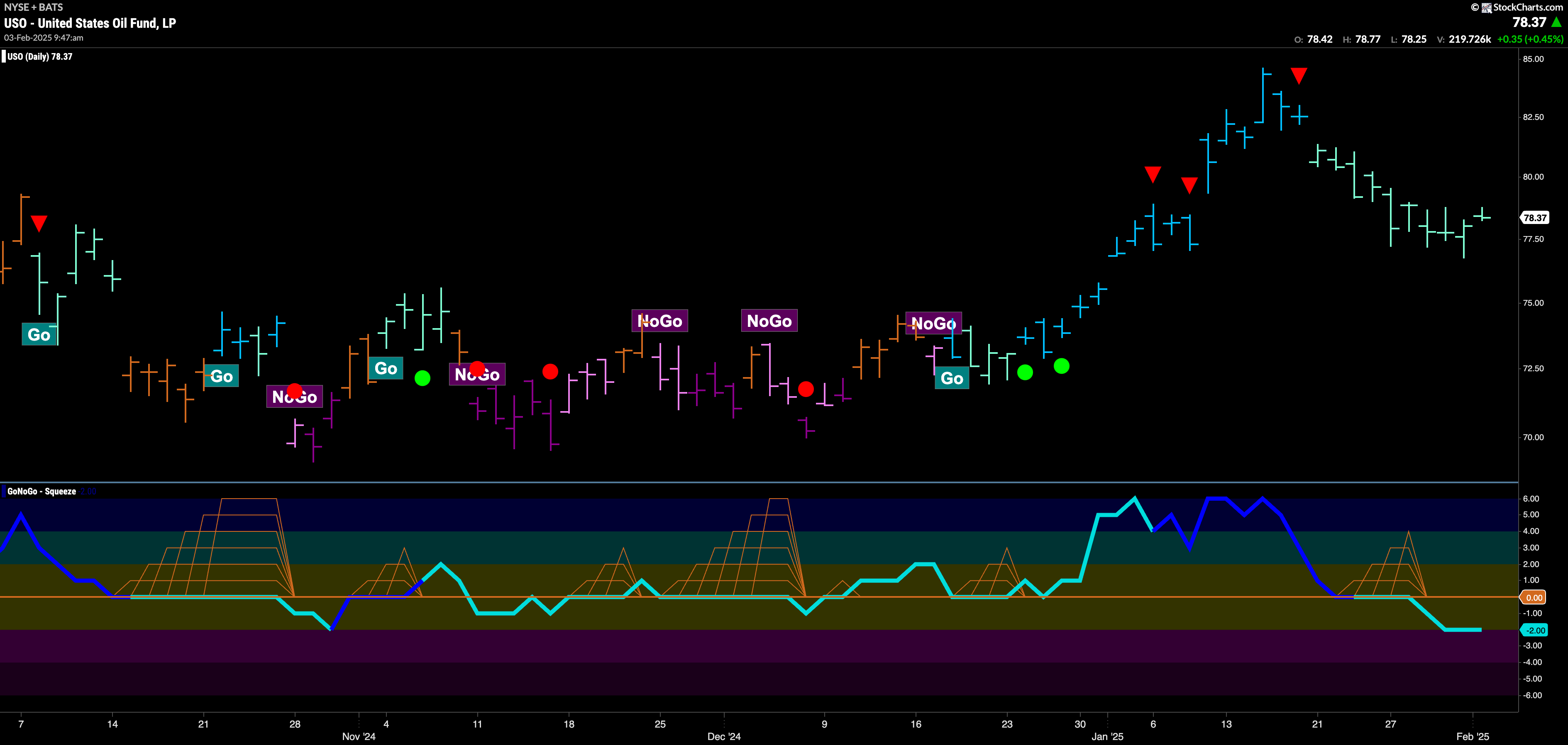Viewport: 1568px width, 745px height.
Task: Click the -4.00 oscillator axis label
Action: [1532, 662]
